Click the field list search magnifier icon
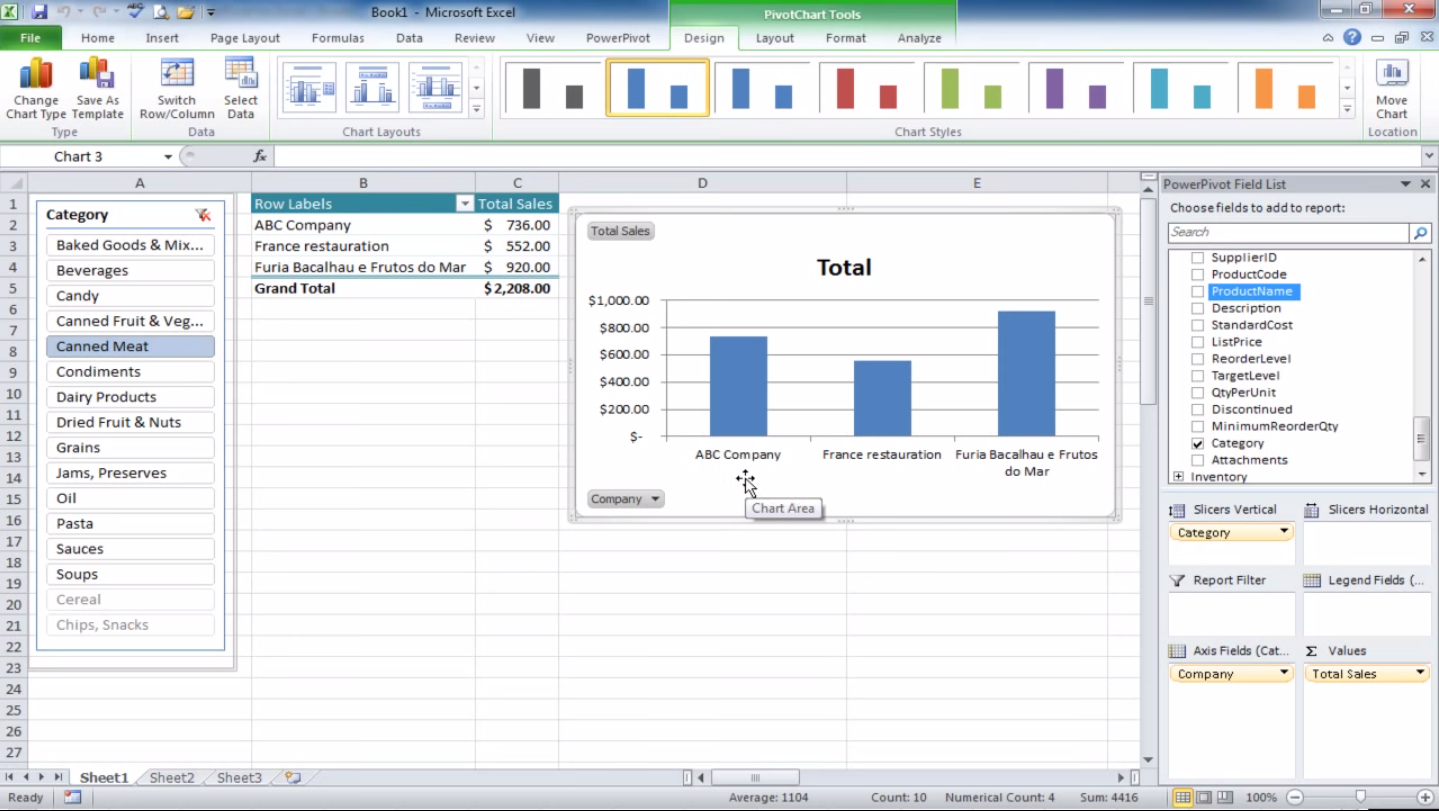1439x811 pixels. click(x=1420, y=232)
